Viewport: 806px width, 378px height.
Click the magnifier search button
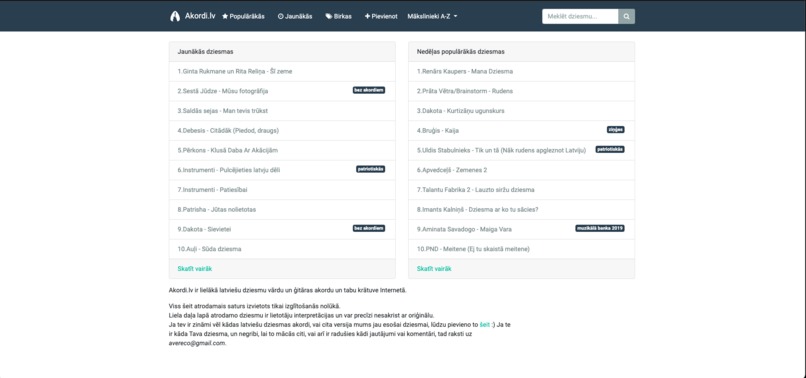coord(626,16)
